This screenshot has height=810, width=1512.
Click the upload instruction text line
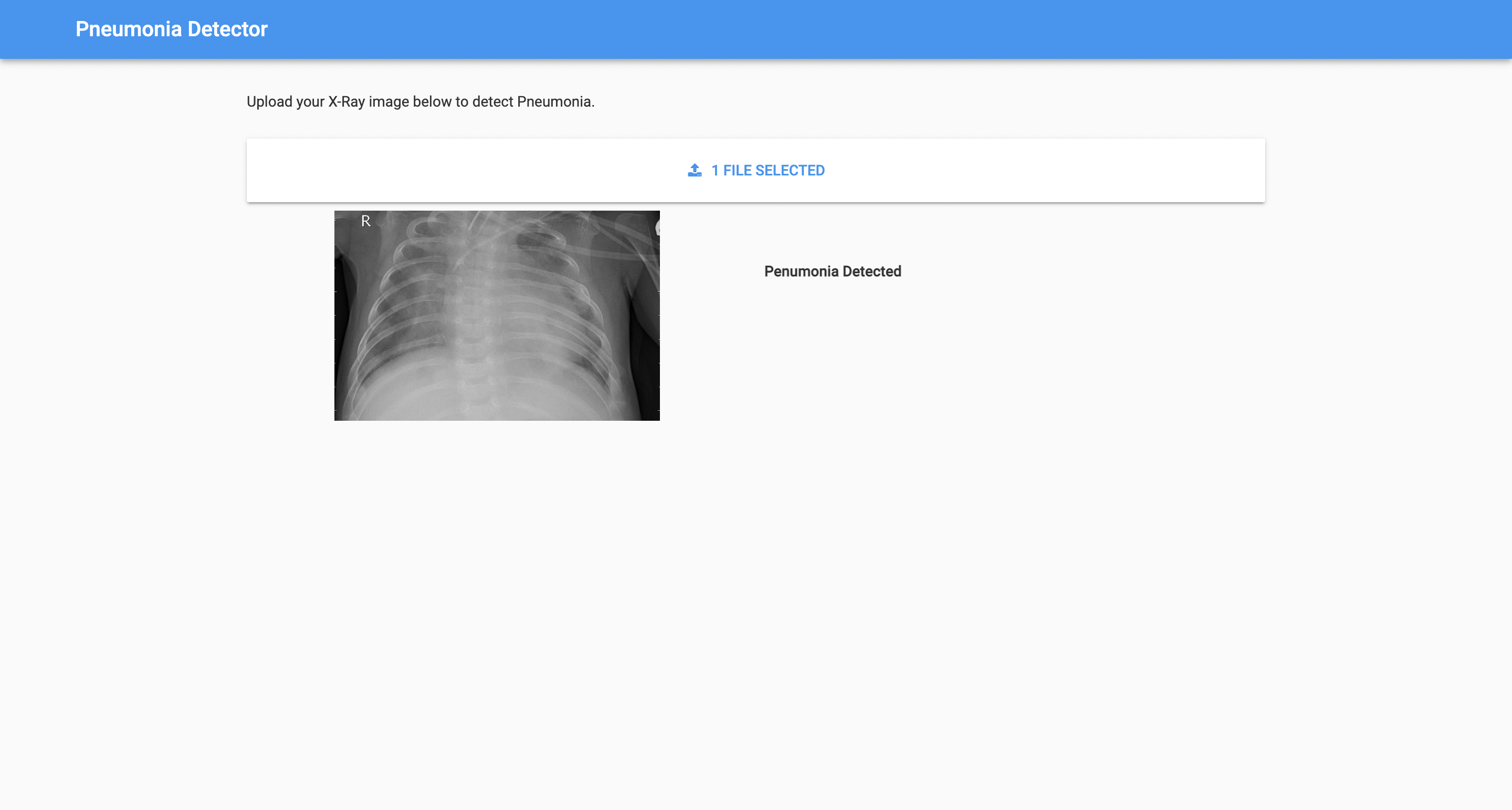(x=420, y=101)
